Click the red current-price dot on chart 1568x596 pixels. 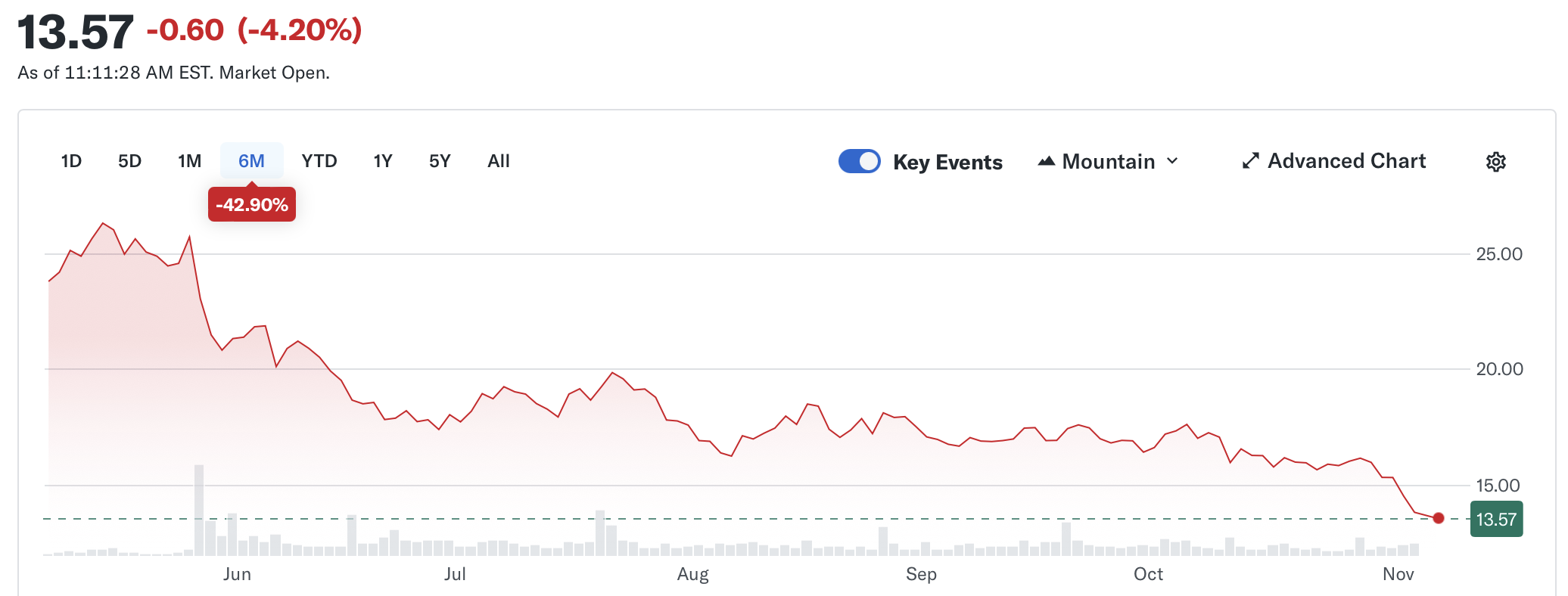[1438, 518]
